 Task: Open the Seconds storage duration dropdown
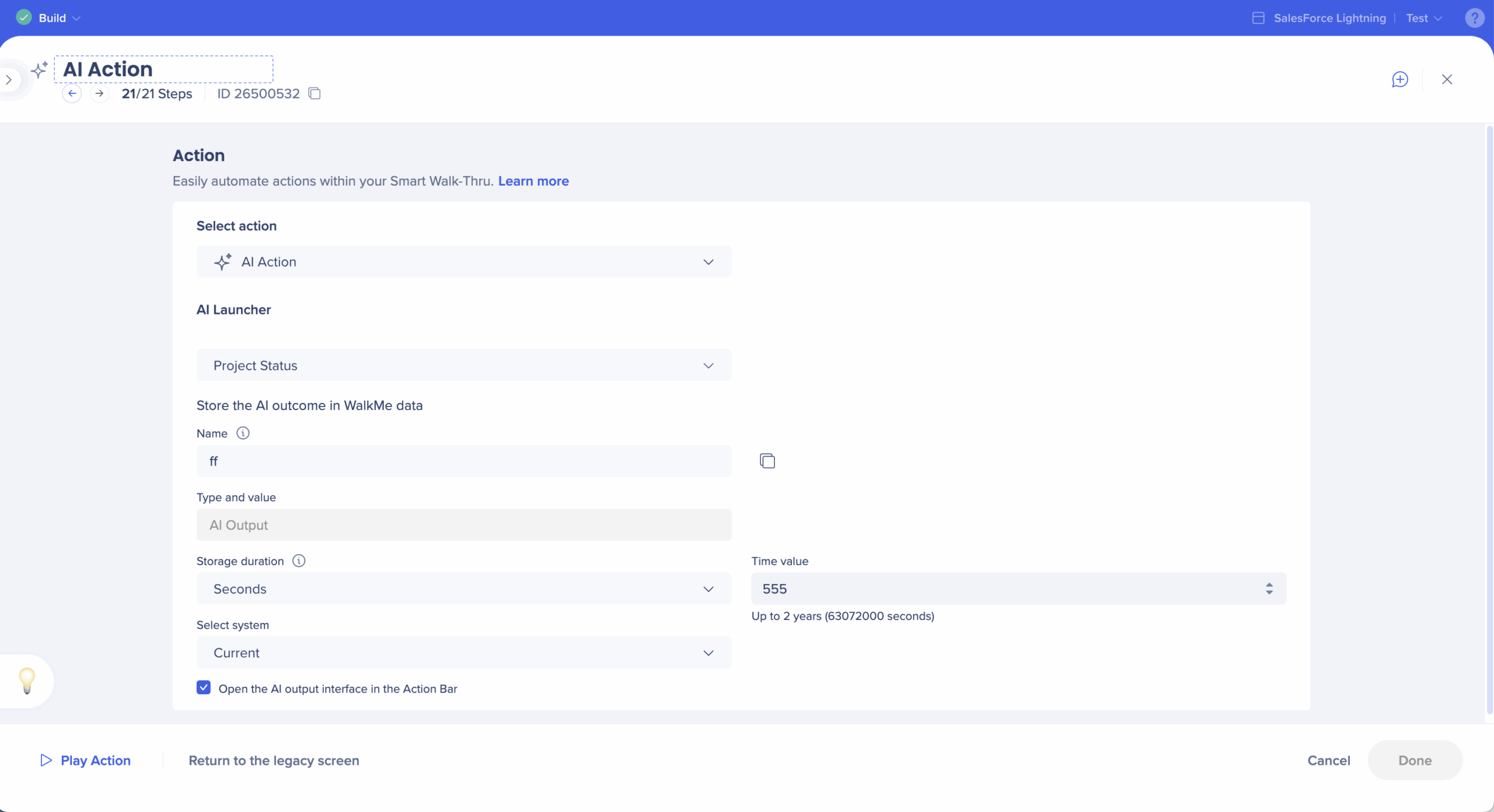[463, 589]
